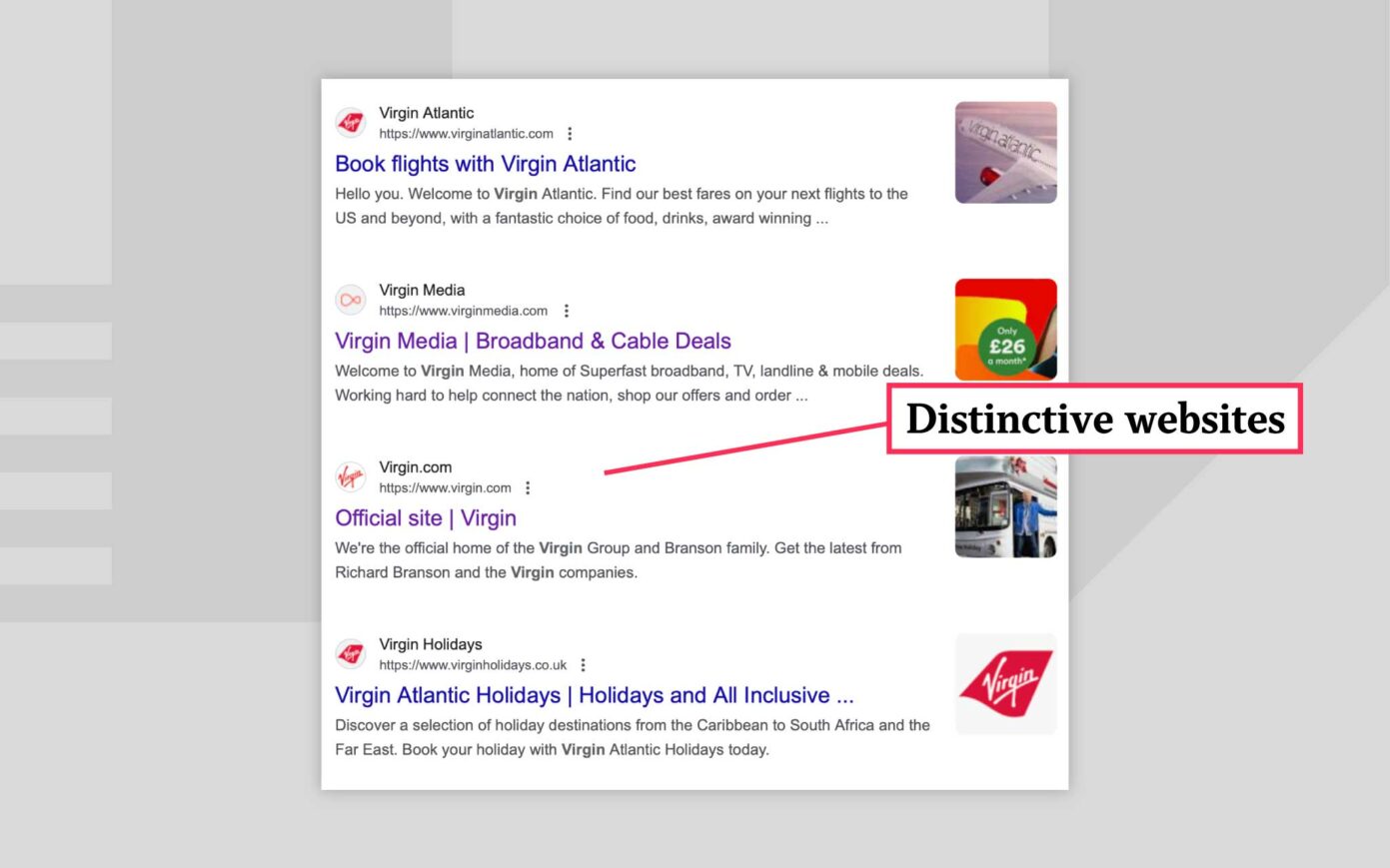Image resolution: width=1390 pixels, height=868 pixels.
Task: Open the Book flights with Virgin Atlantic result
Action: 486,163
